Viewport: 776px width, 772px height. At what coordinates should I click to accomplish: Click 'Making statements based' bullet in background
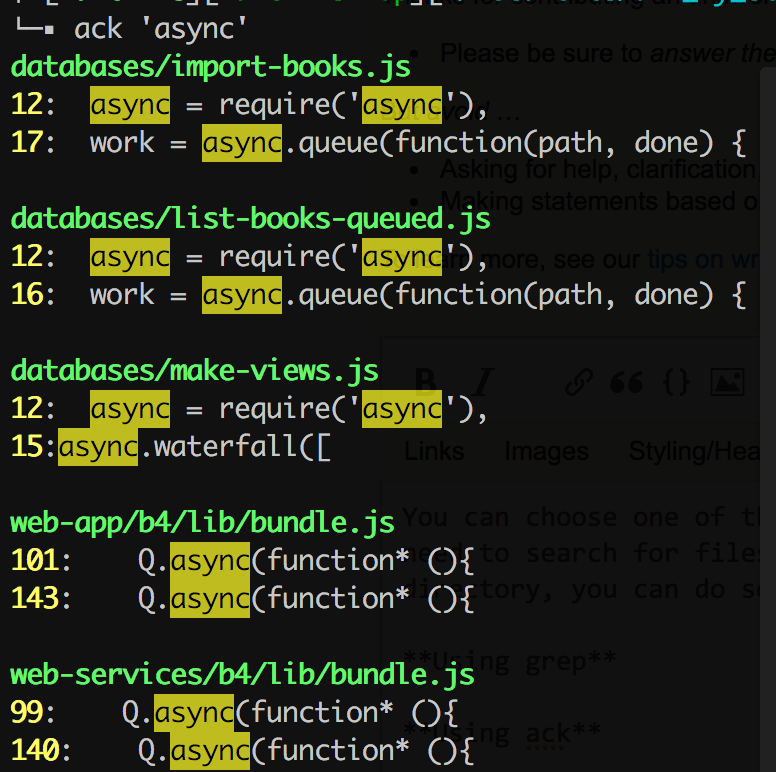600,201
